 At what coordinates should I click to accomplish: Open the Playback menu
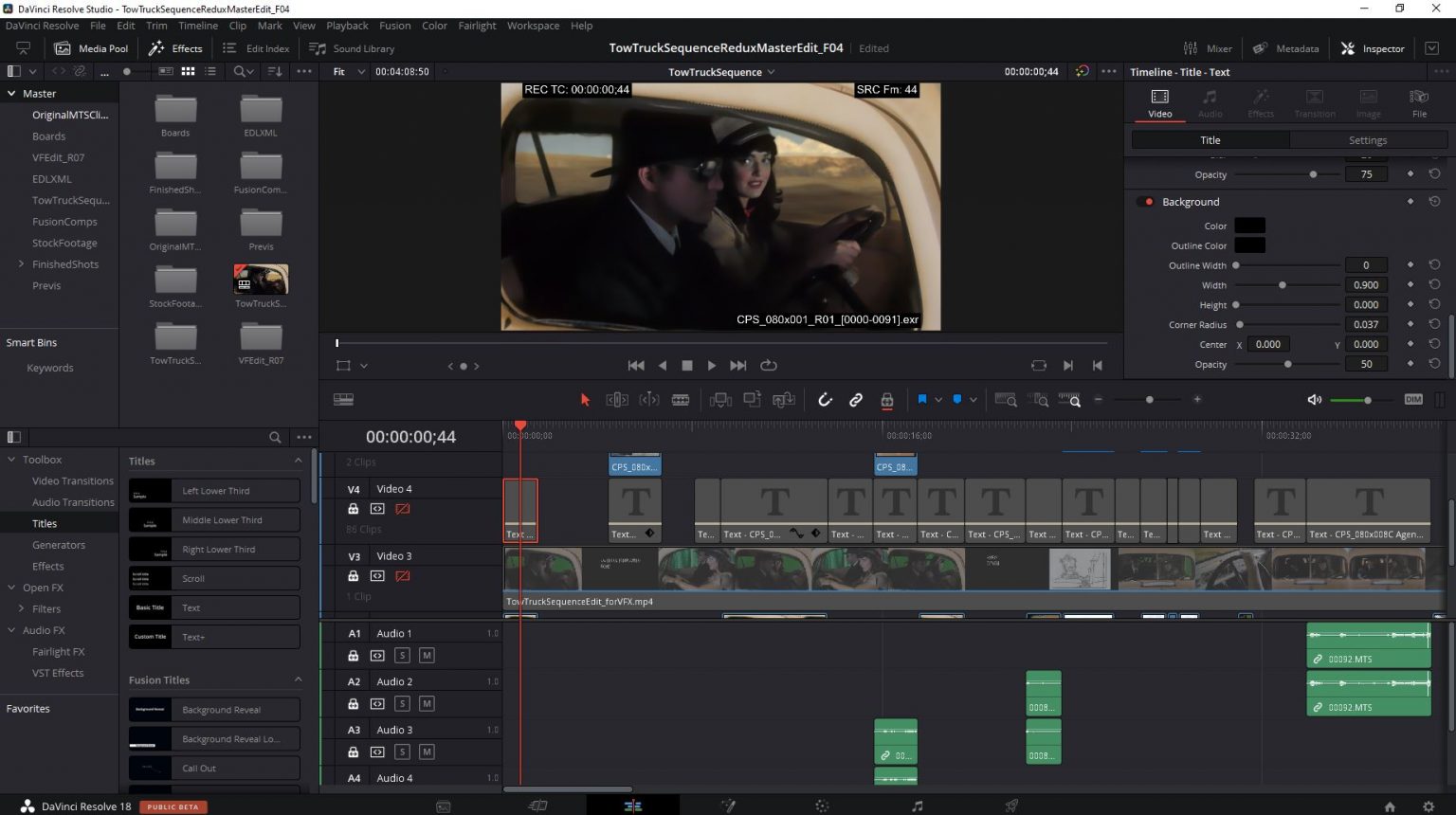[347, 26]
